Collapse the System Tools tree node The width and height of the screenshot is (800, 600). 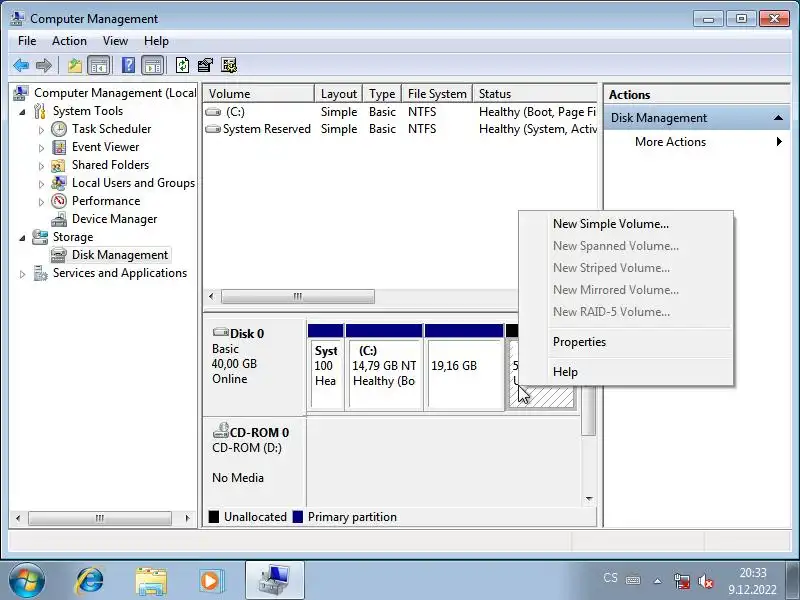click(x=22, y=112)
